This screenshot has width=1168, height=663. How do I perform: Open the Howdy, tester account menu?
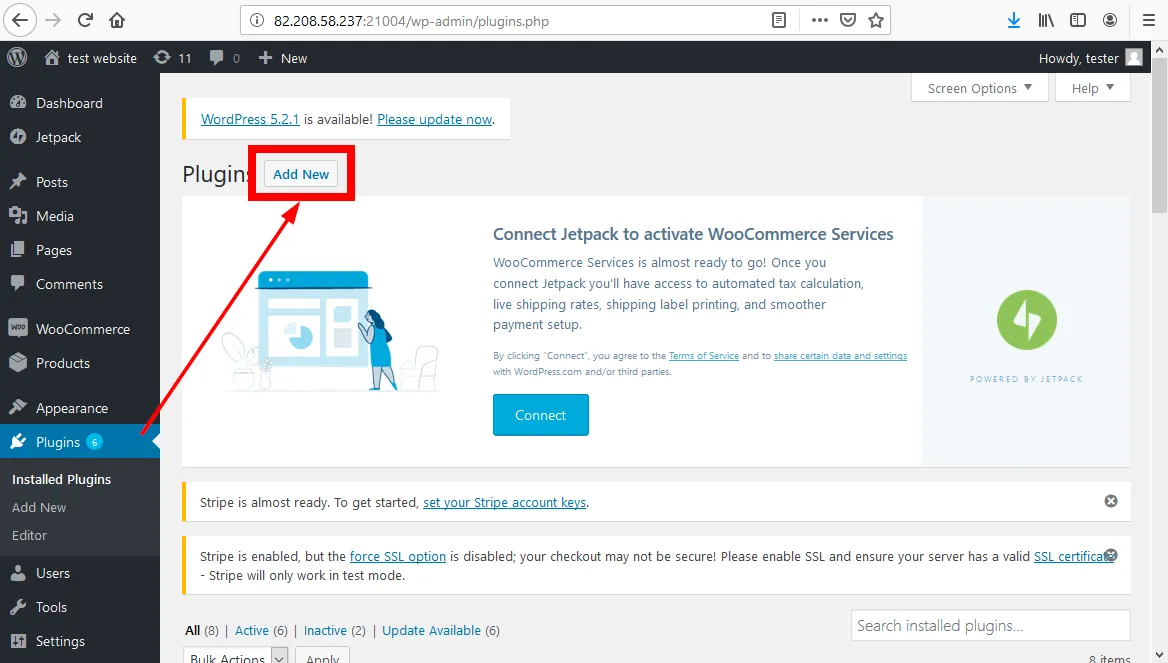(x=1090, y=57)
